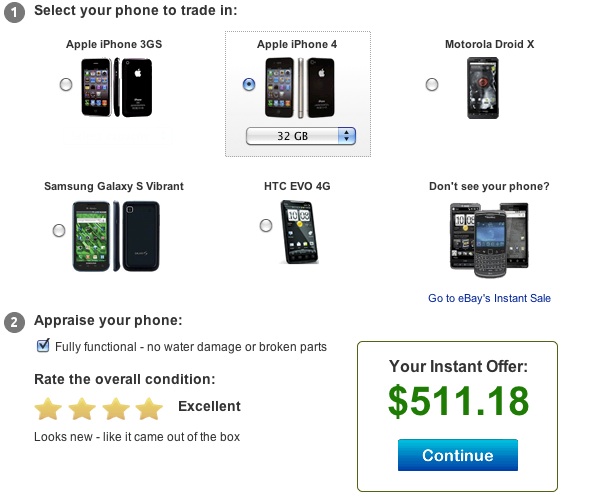Pick the Samsung Galaxy S Vibrant radio button
The image size is (600, 497).
pyautogui.click(x=59, y=231)
